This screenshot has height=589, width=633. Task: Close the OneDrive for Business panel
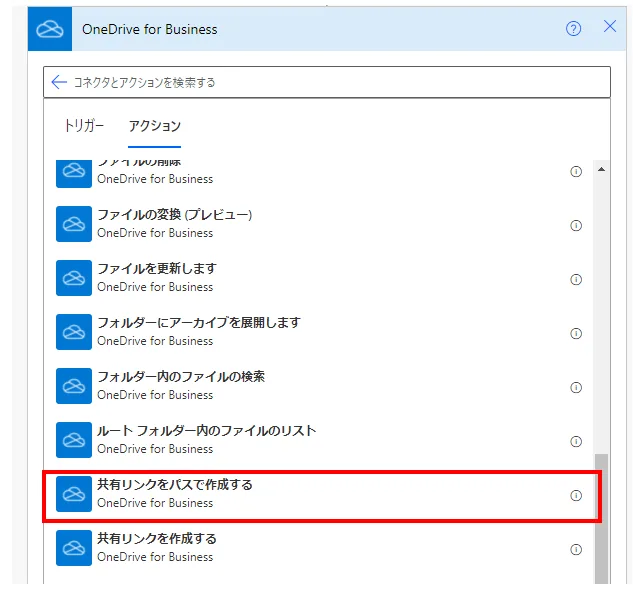coord(609,27)
